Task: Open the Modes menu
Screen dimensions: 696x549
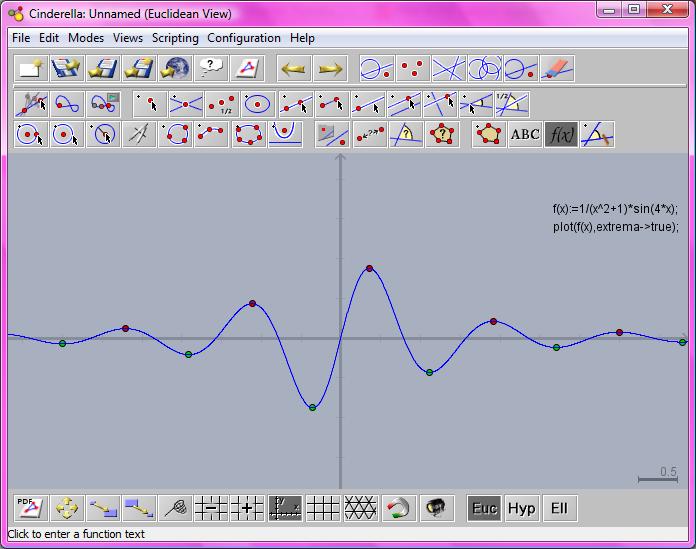Action: pyautogui.click(x=86, y=38)
